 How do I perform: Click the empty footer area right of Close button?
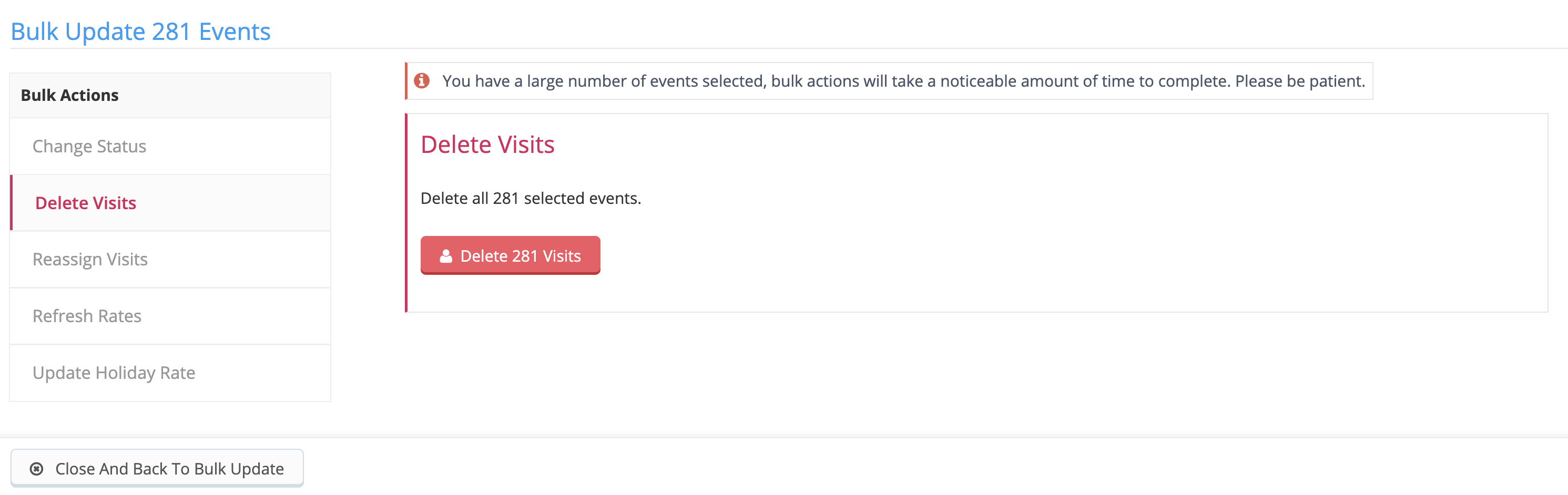click(913, 468)
